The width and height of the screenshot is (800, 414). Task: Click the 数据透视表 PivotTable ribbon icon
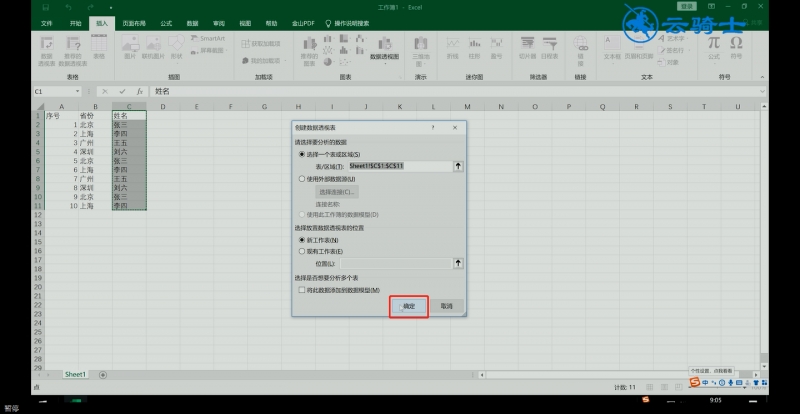pos(46,52)
